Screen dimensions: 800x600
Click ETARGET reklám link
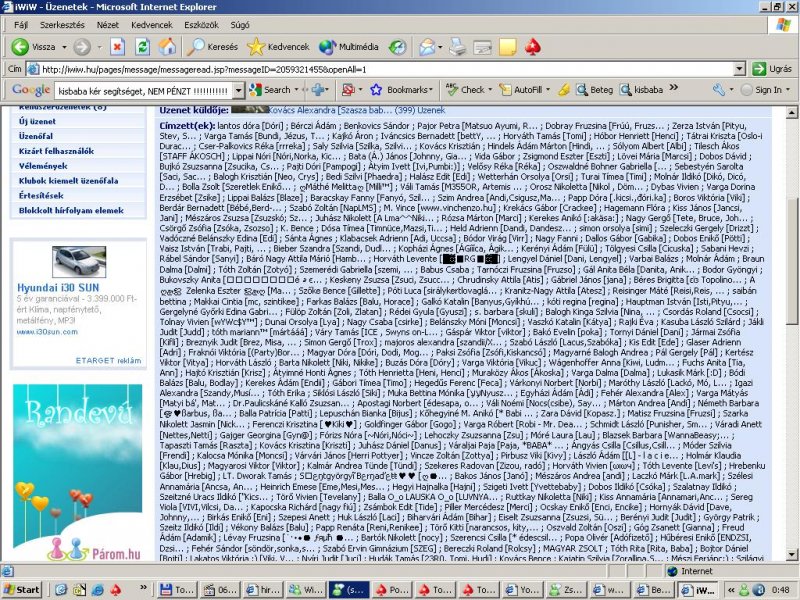[x=108, y=360]
